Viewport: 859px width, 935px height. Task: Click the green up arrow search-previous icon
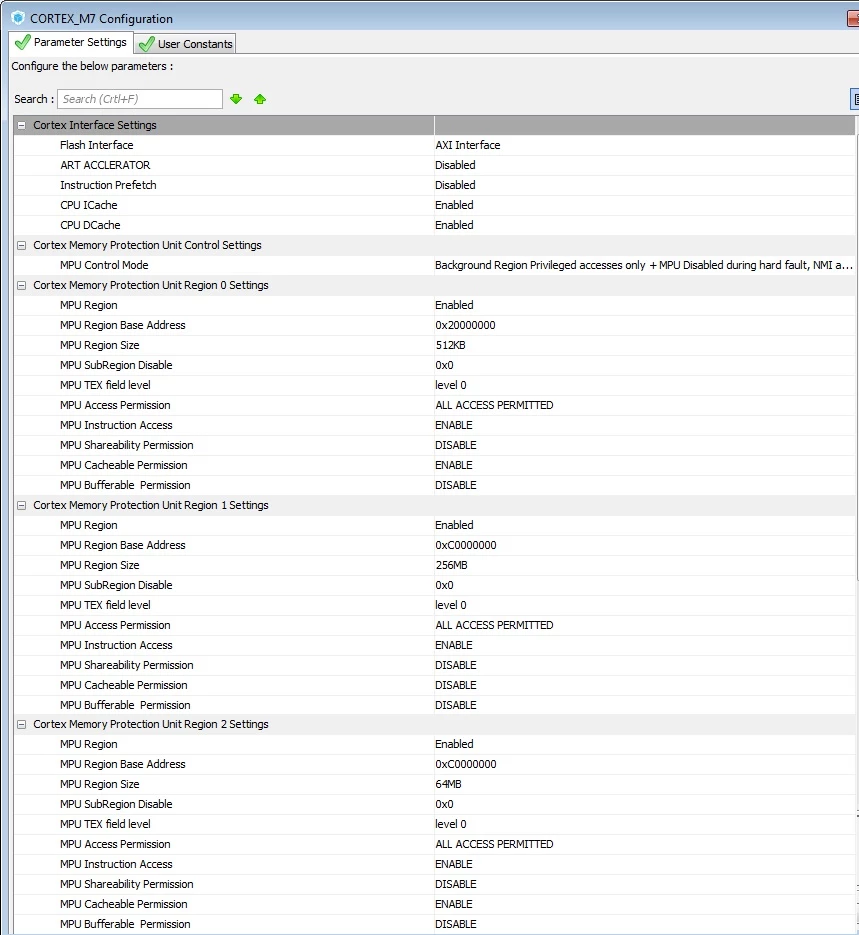pyautogui.click(x=260, y=99)
